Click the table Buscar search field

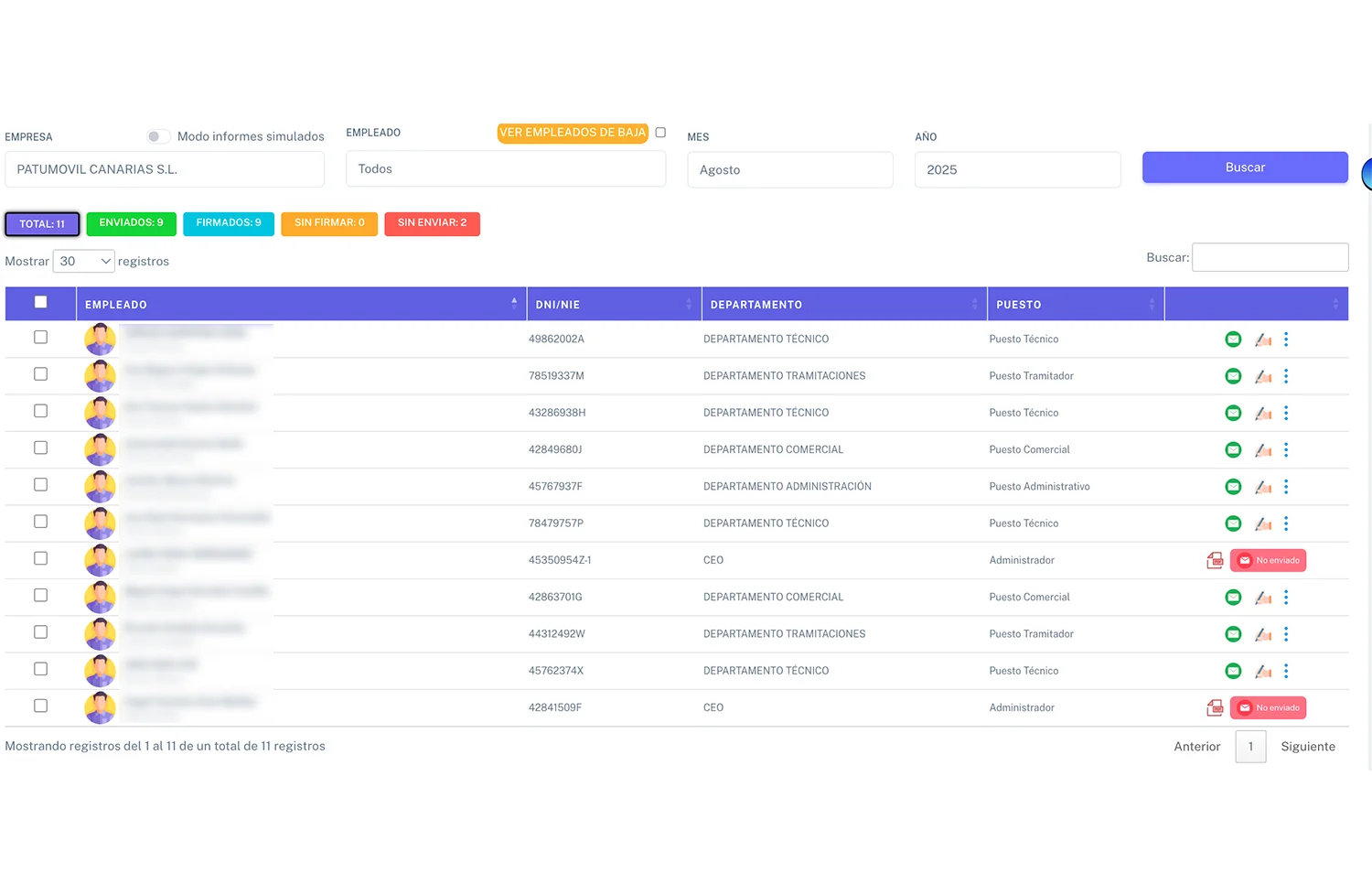[x=1270, y=258]
